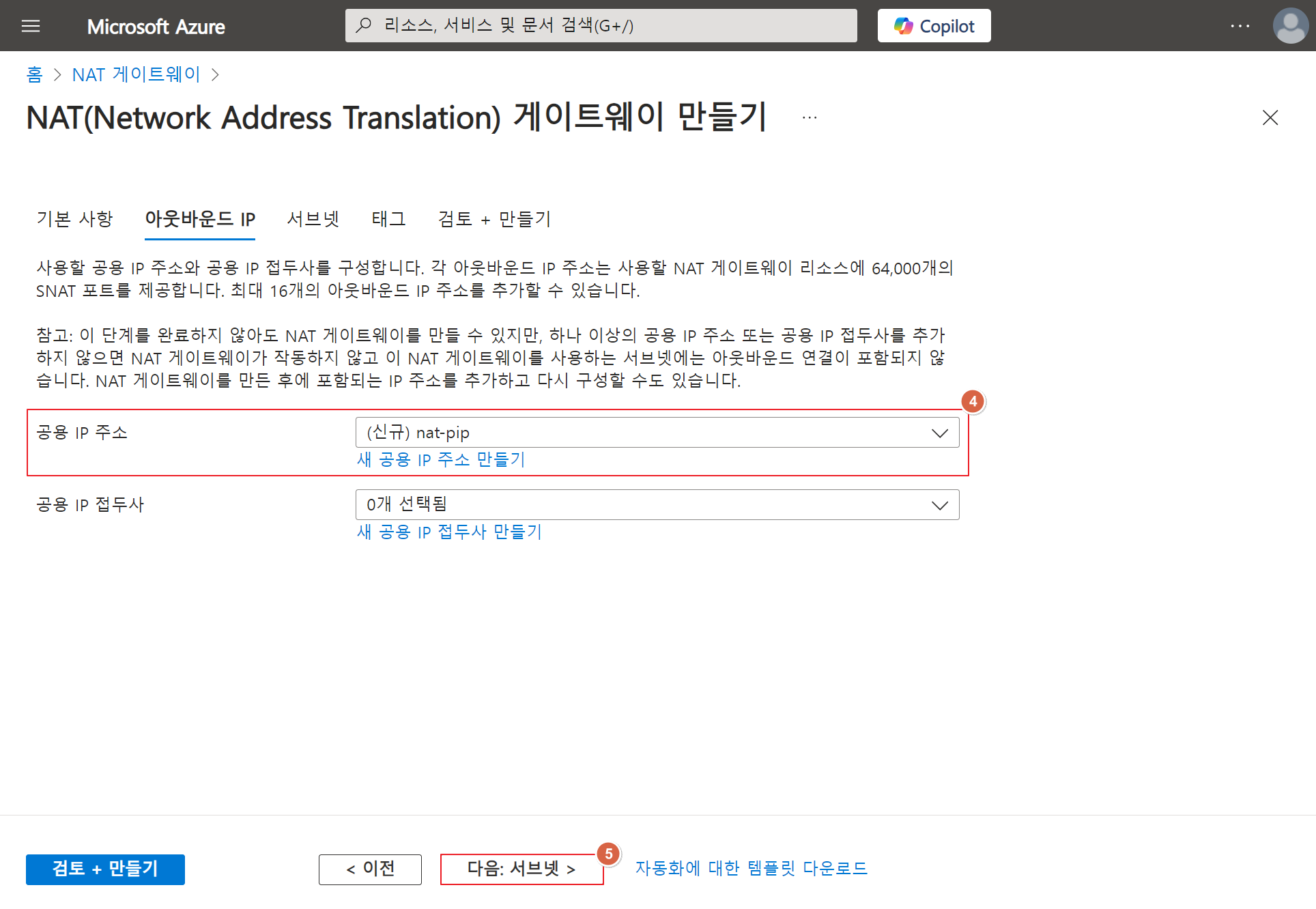Viewport: 1316px width, 909px height.
Task: Click the NAT 게이트웨이 breadcrumb
Action: pyautogui.click(x=136, y=74)
